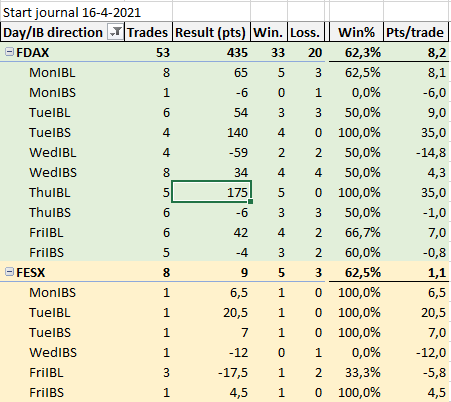Select the FESX TueIBL result 20,5

[x=236, y=312]
